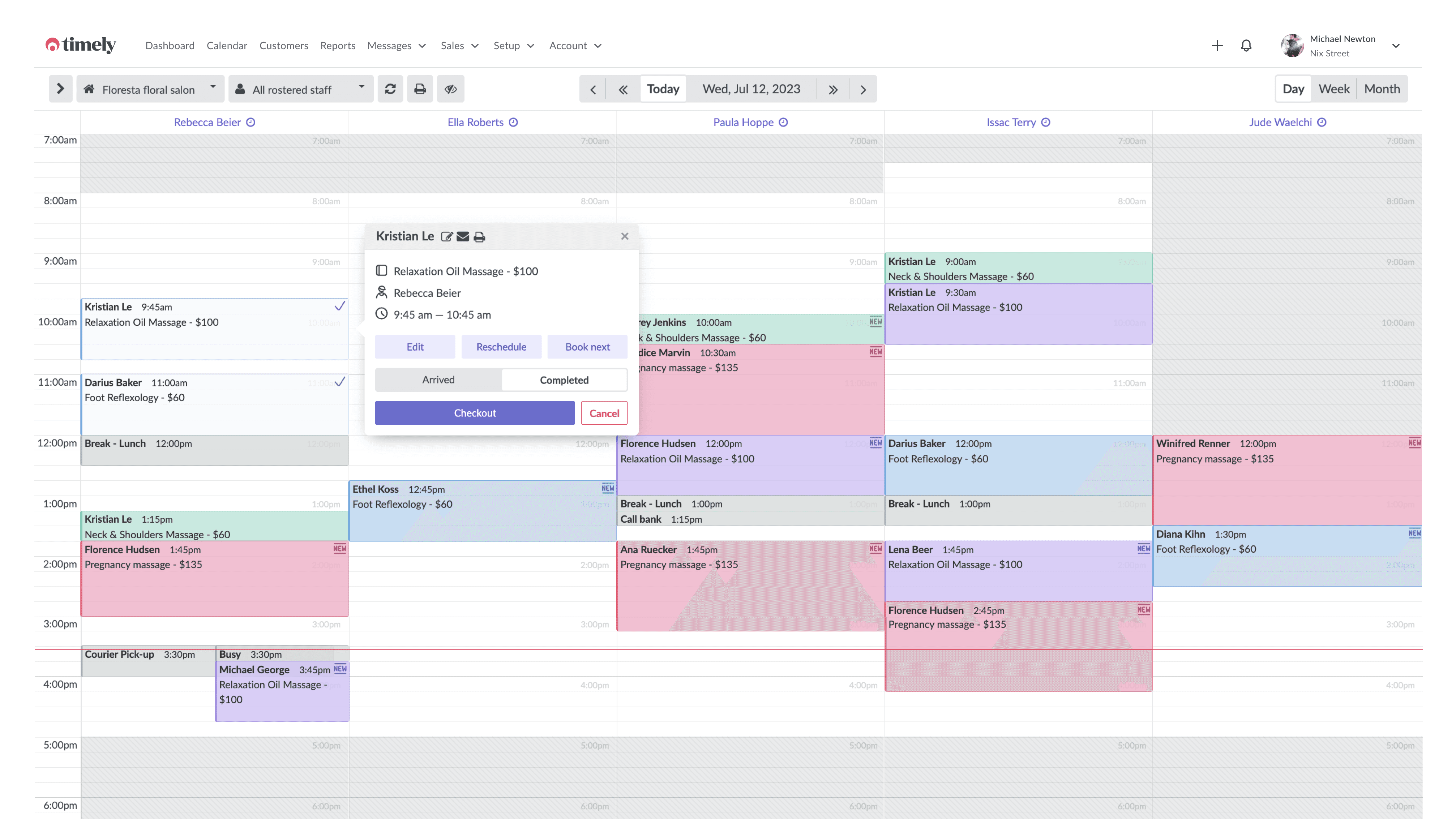Open the Reports page

coord(338,46)
